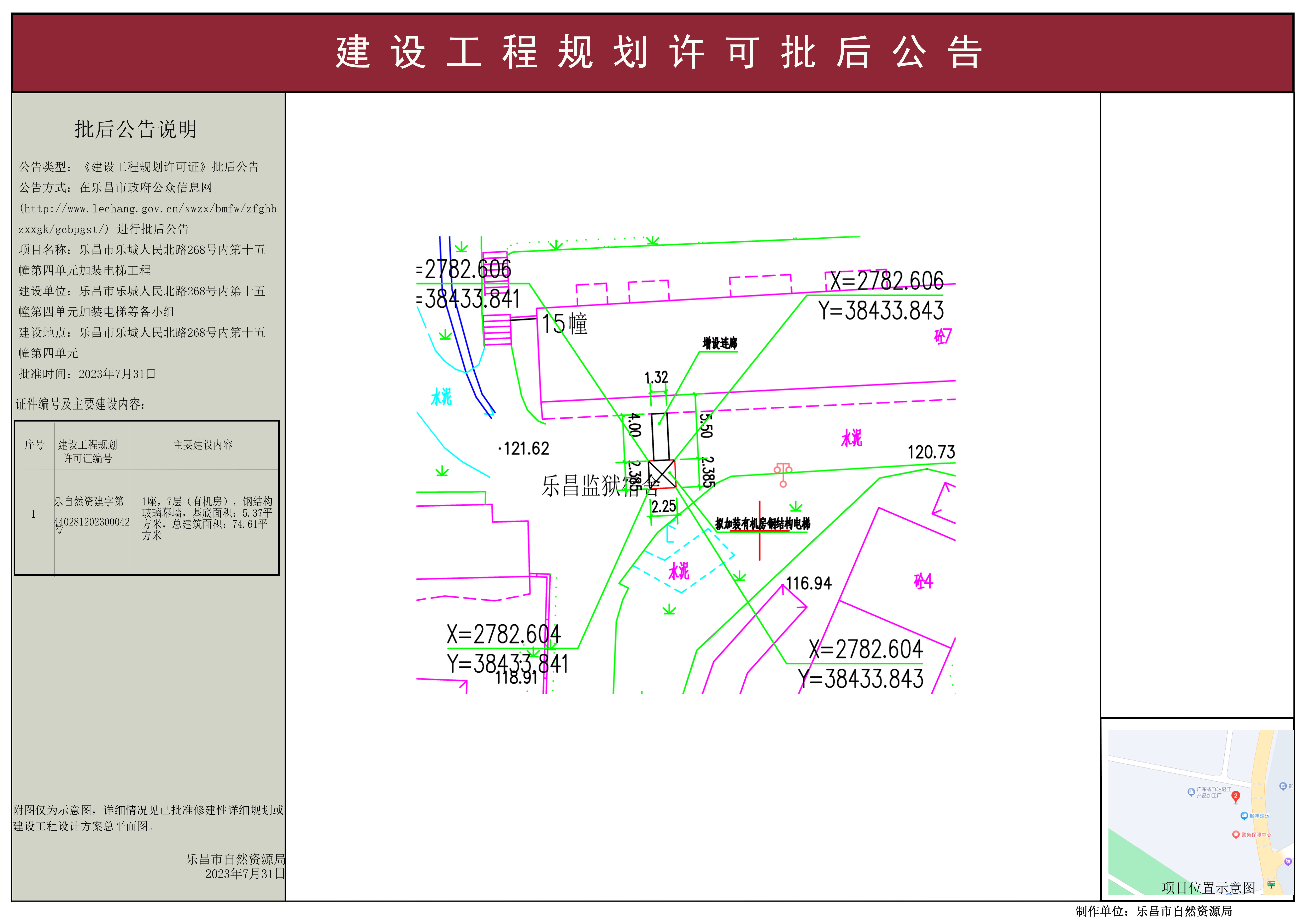Open the project location map thumbnail

click(x=1201, y=812)
